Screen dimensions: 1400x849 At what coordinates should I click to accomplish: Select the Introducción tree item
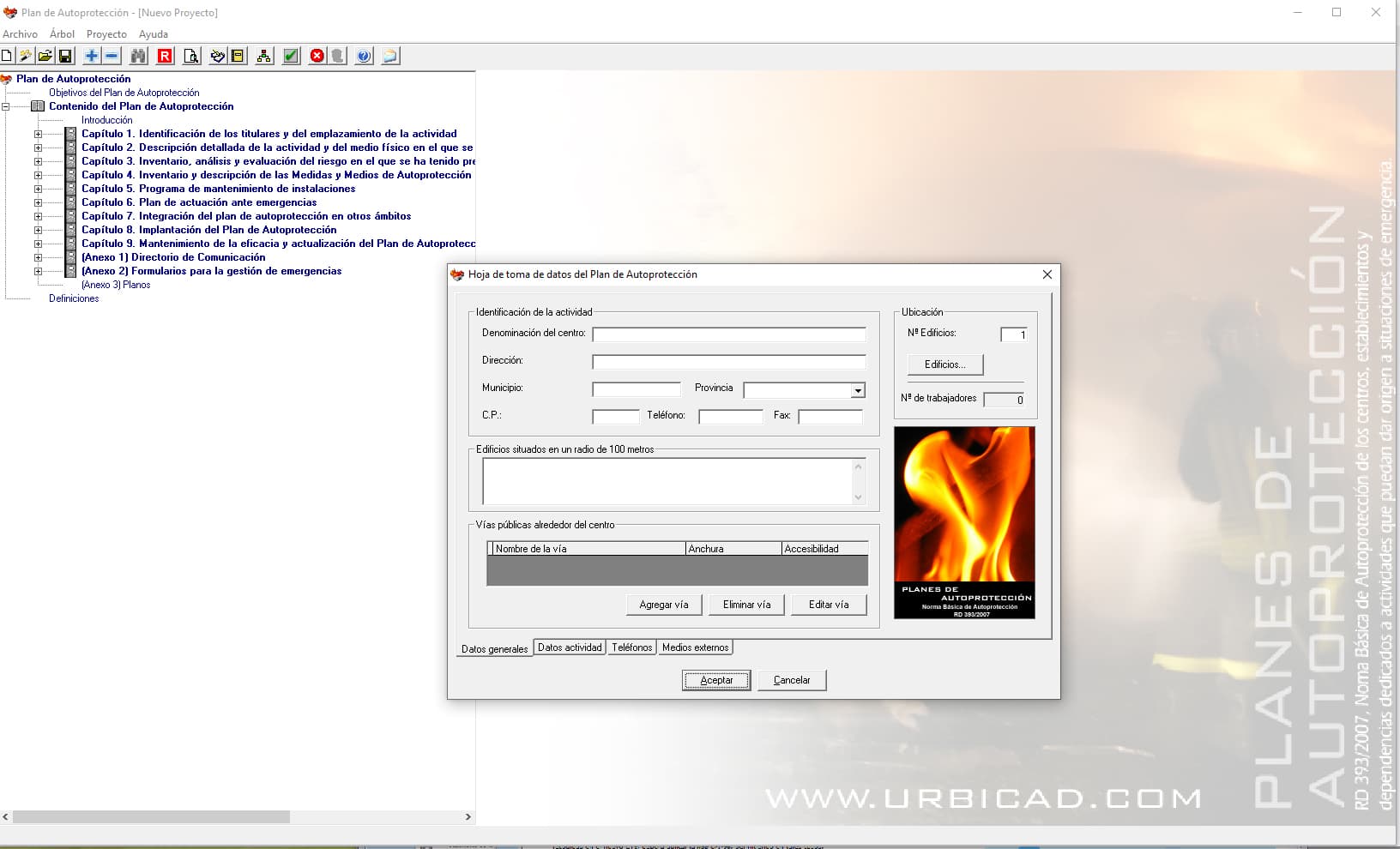click(x=106, y=120)
